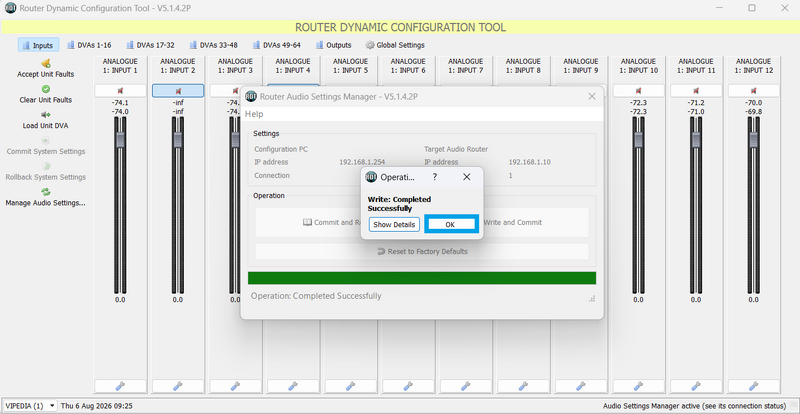Click 'Audio Settings Manager active' status message
800x414 pixels.
[694, 406]
